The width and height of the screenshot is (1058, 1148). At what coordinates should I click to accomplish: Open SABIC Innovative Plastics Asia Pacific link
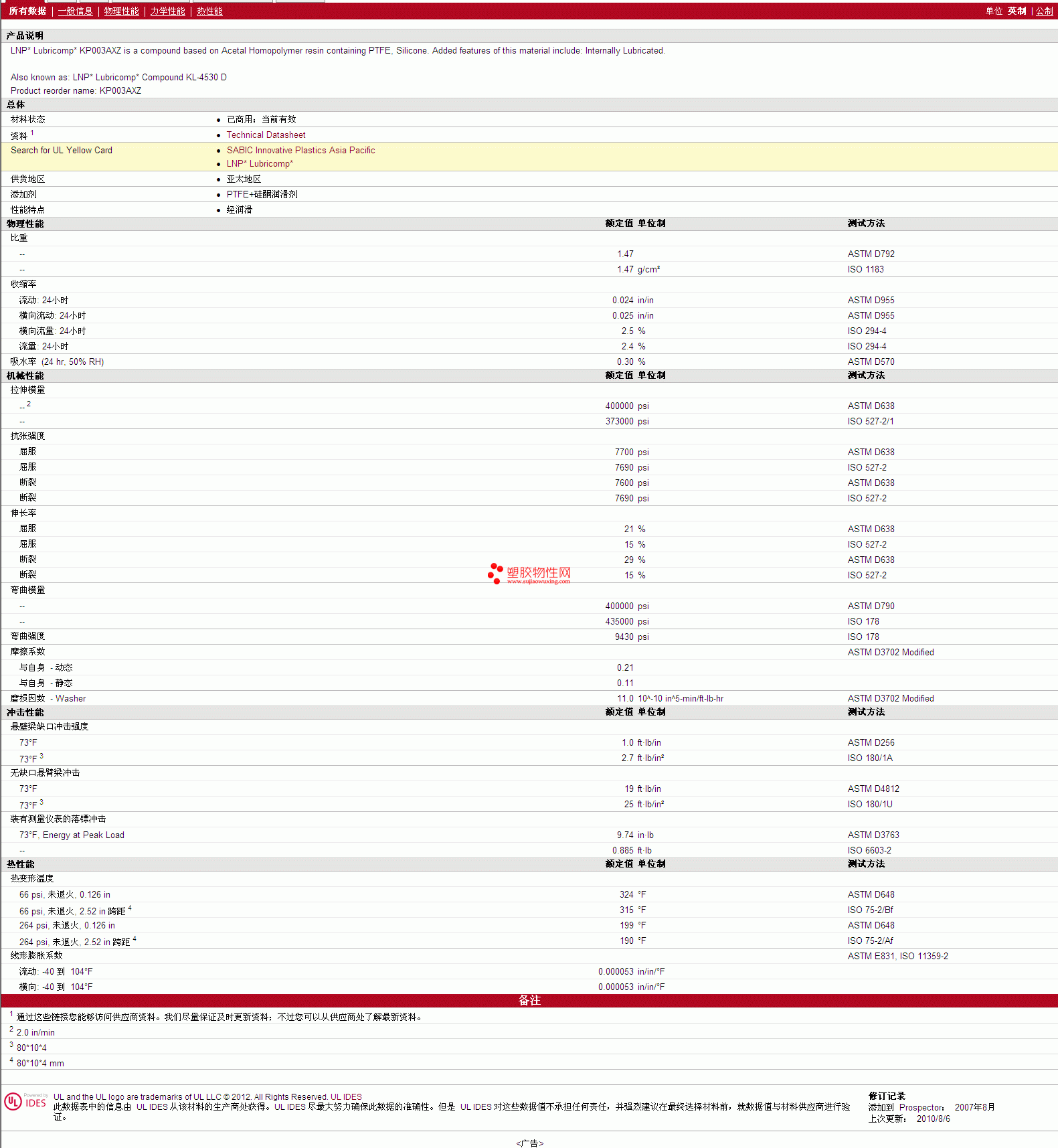(x=300, y=151)
